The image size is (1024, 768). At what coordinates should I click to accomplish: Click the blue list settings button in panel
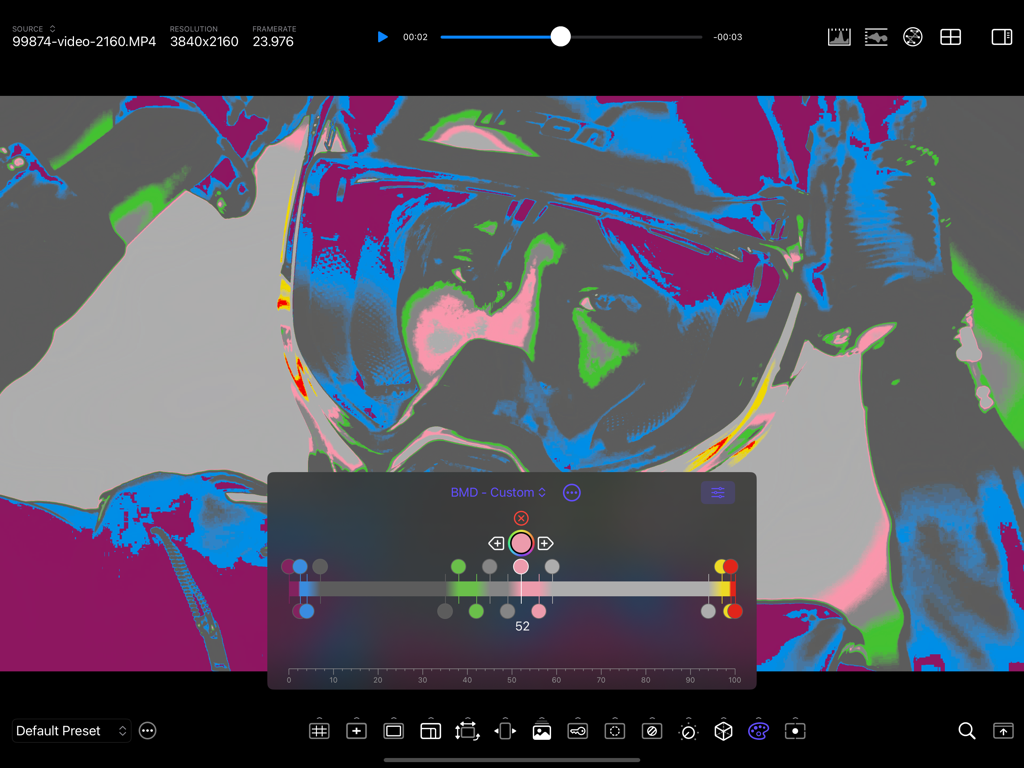(717, 492)
